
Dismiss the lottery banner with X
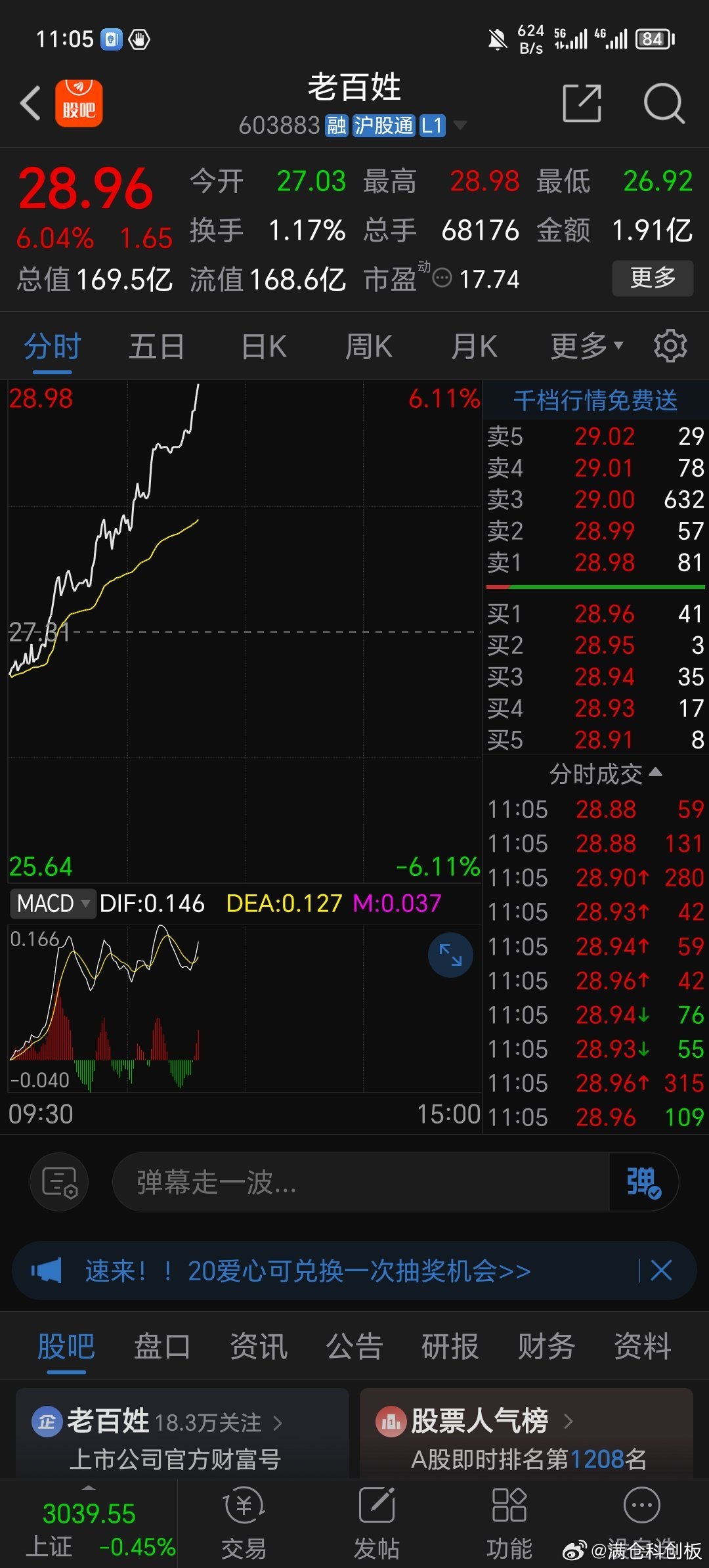(661, 1270)
